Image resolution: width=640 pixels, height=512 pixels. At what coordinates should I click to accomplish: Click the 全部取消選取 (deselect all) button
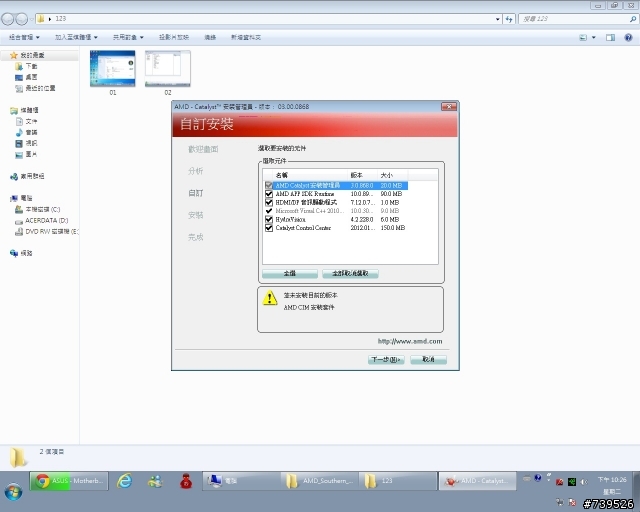pyautogui.click(x=350, y=274)
